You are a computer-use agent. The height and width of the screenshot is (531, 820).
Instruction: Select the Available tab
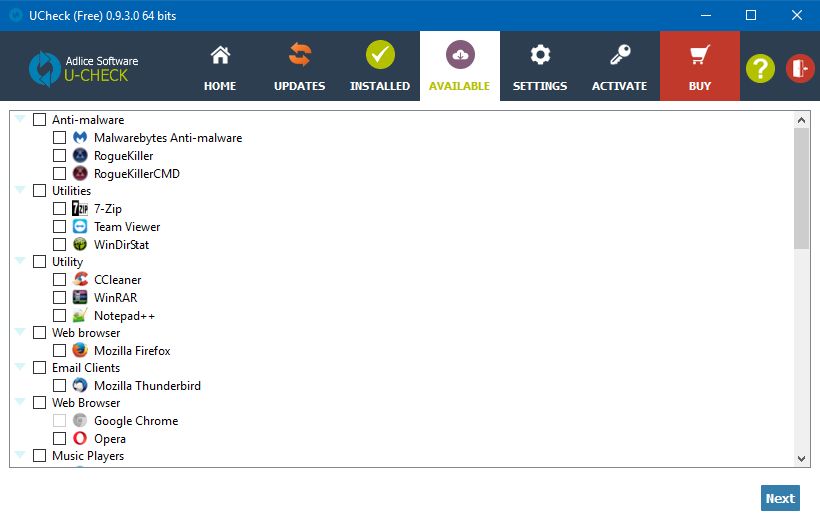coord(460,66)
